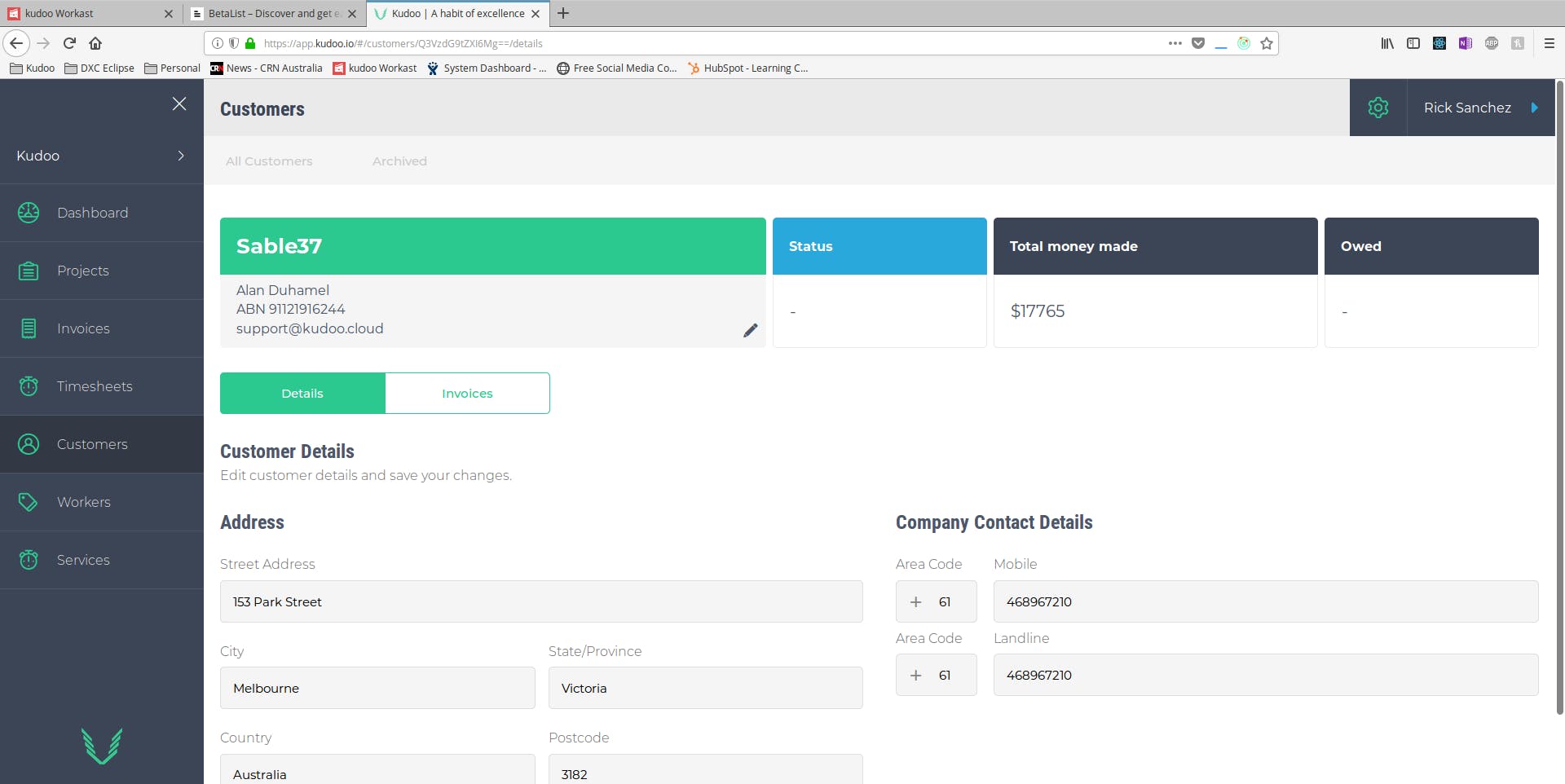Expand the Rick Sanchez user menu arrow

pyautogui.click(x=1534, y=108)
